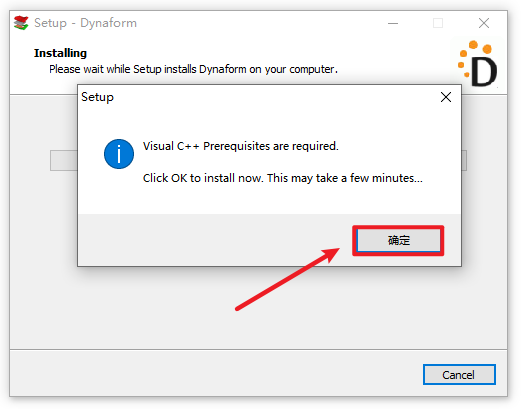Click the 确定 button to install prerequisites
The image size is (524, 409).
pyautogui.click(x=401, y=242)
